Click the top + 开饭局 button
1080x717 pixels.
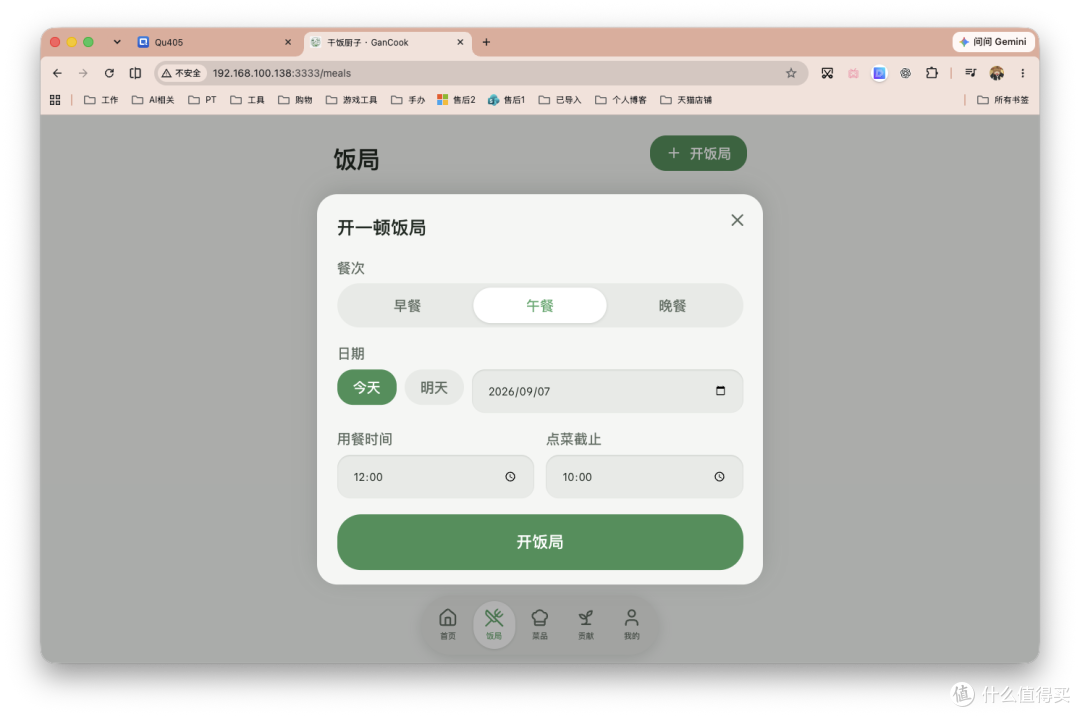click(698, 153)
